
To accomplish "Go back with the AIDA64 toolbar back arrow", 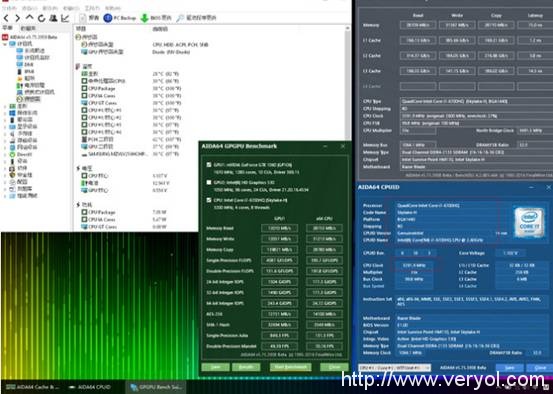I will point(6,18).
